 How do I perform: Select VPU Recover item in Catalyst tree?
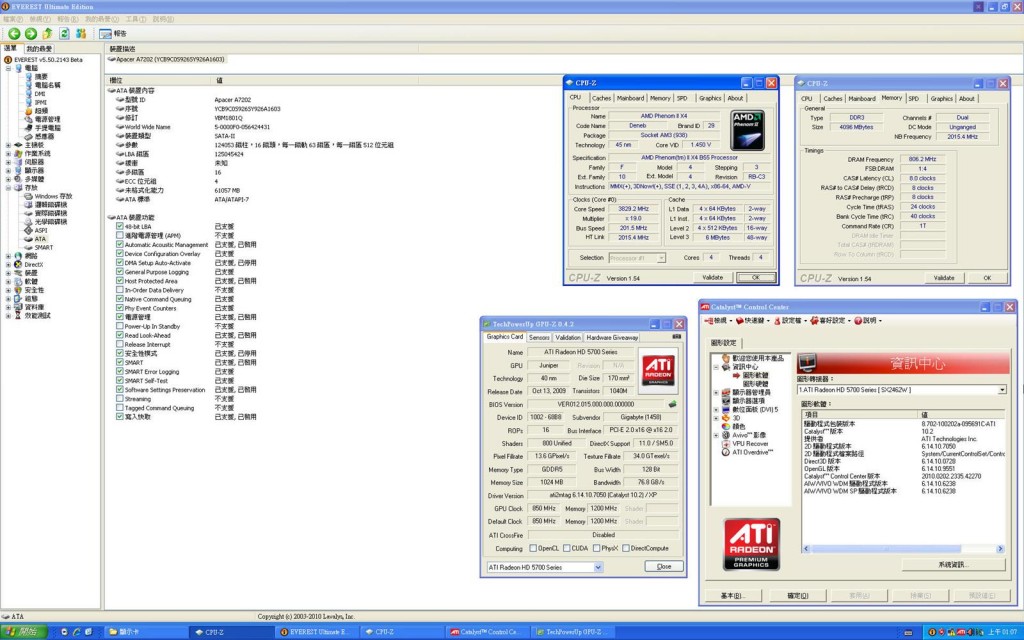(x=750, y=443)
